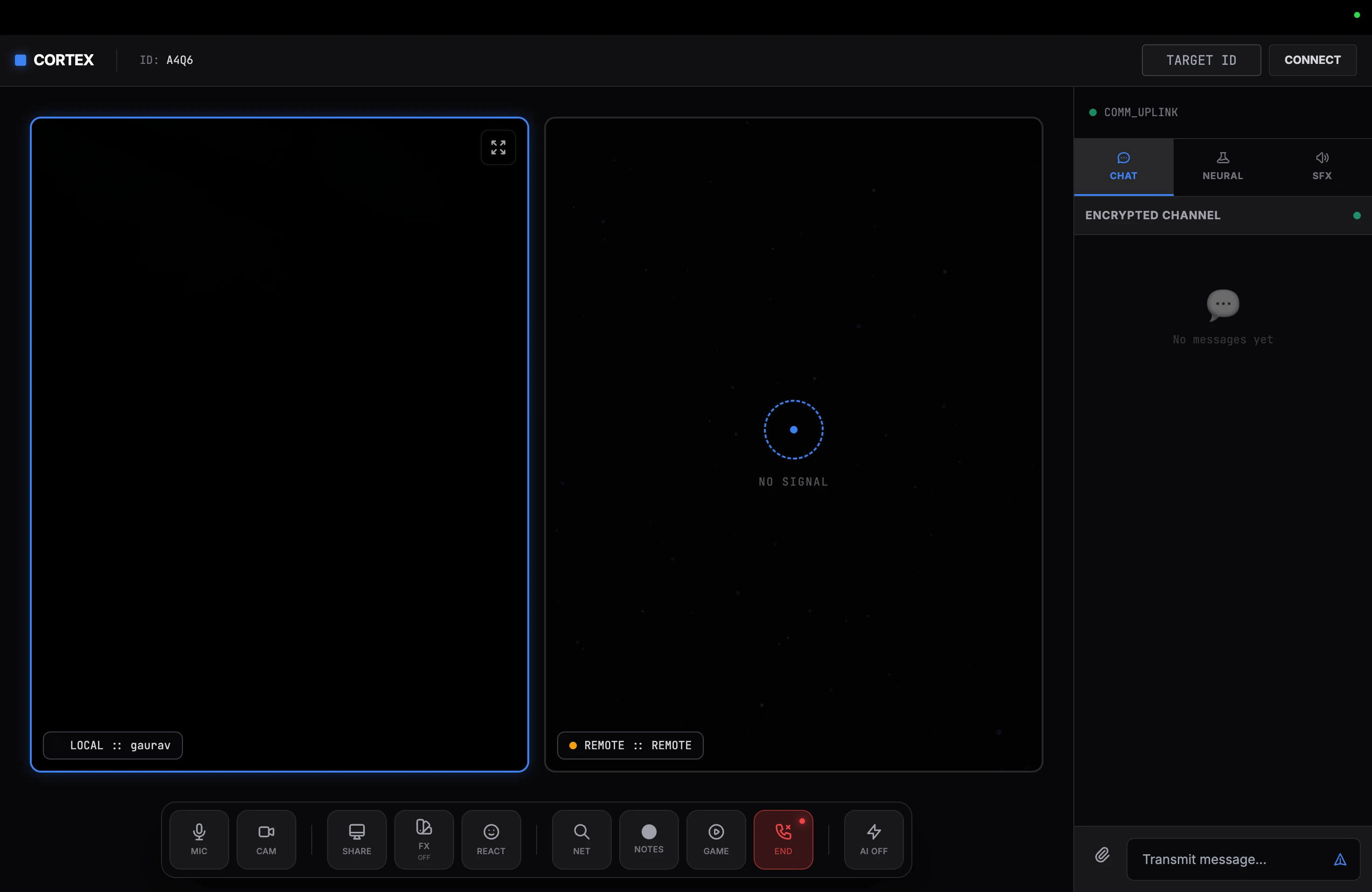Screen dimensions: 1372x892
Task: Click the TARGET ID input field
Action: click(1201, 60)
